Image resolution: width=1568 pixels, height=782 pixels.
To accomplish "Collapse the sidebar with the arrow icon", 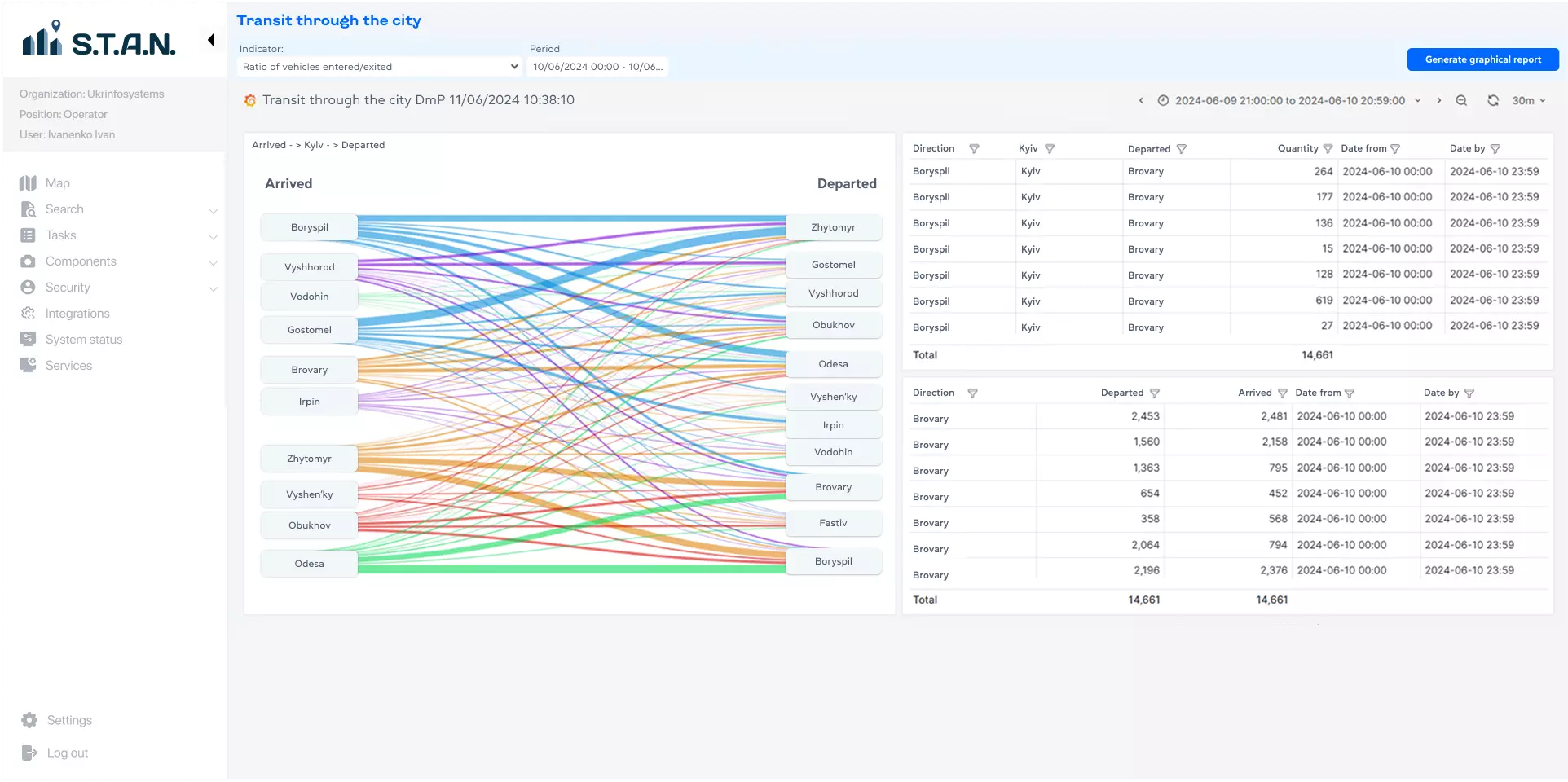I will (211, 40).
